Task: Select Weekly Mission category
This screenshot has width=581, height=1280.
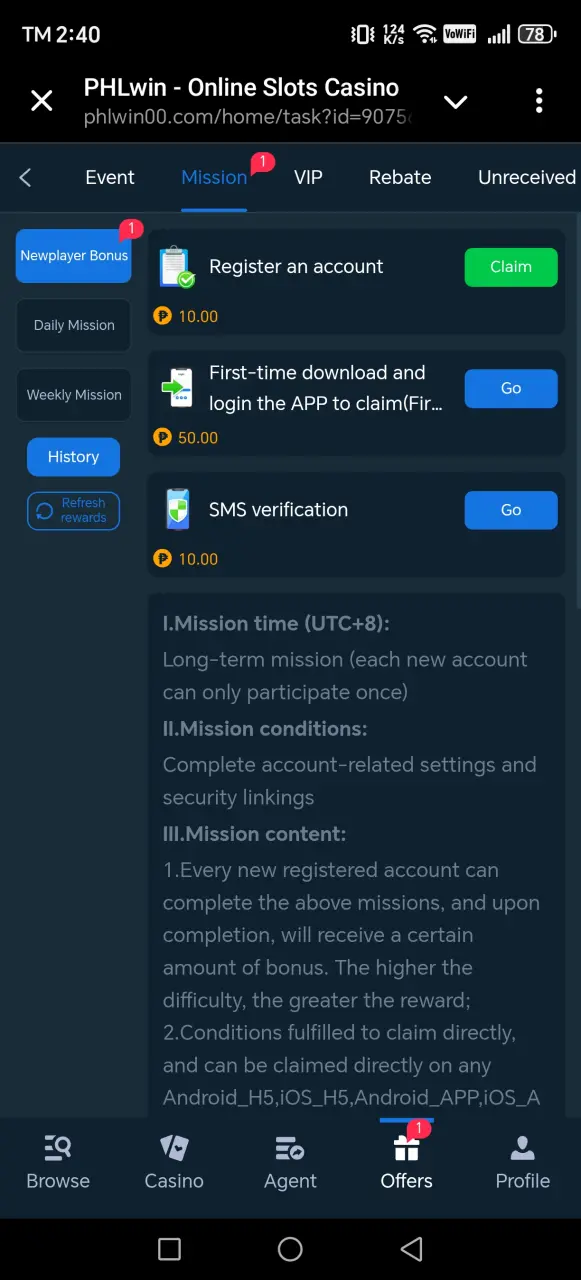Action: [74, 395]
